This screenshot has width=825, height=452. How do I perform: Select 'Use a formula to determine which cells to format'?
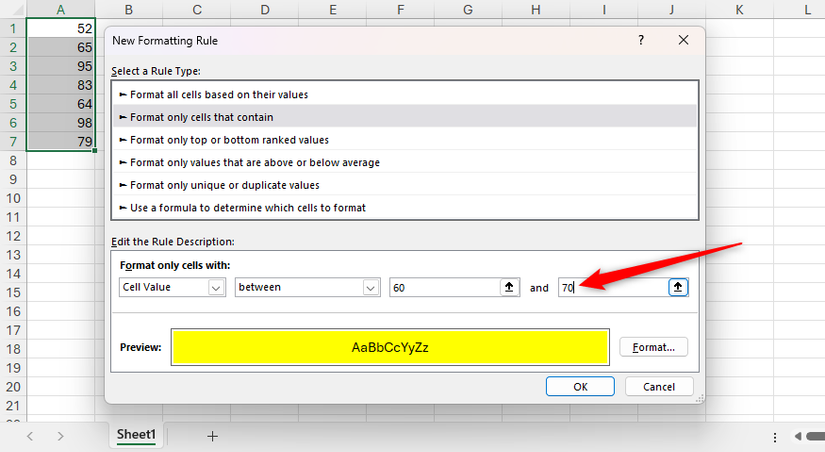click(x=248, y=208)
